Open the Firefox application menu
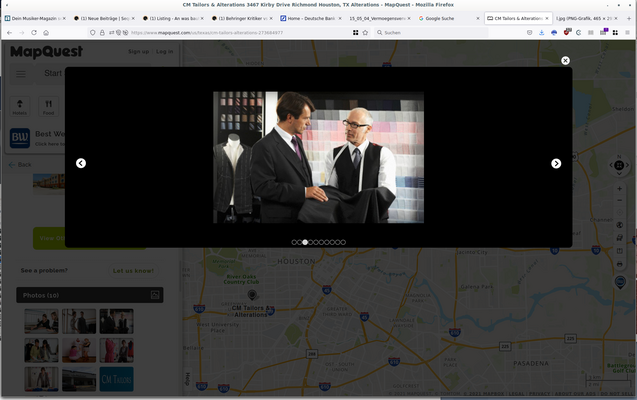The image size is (637, 400). pos(627,32)
